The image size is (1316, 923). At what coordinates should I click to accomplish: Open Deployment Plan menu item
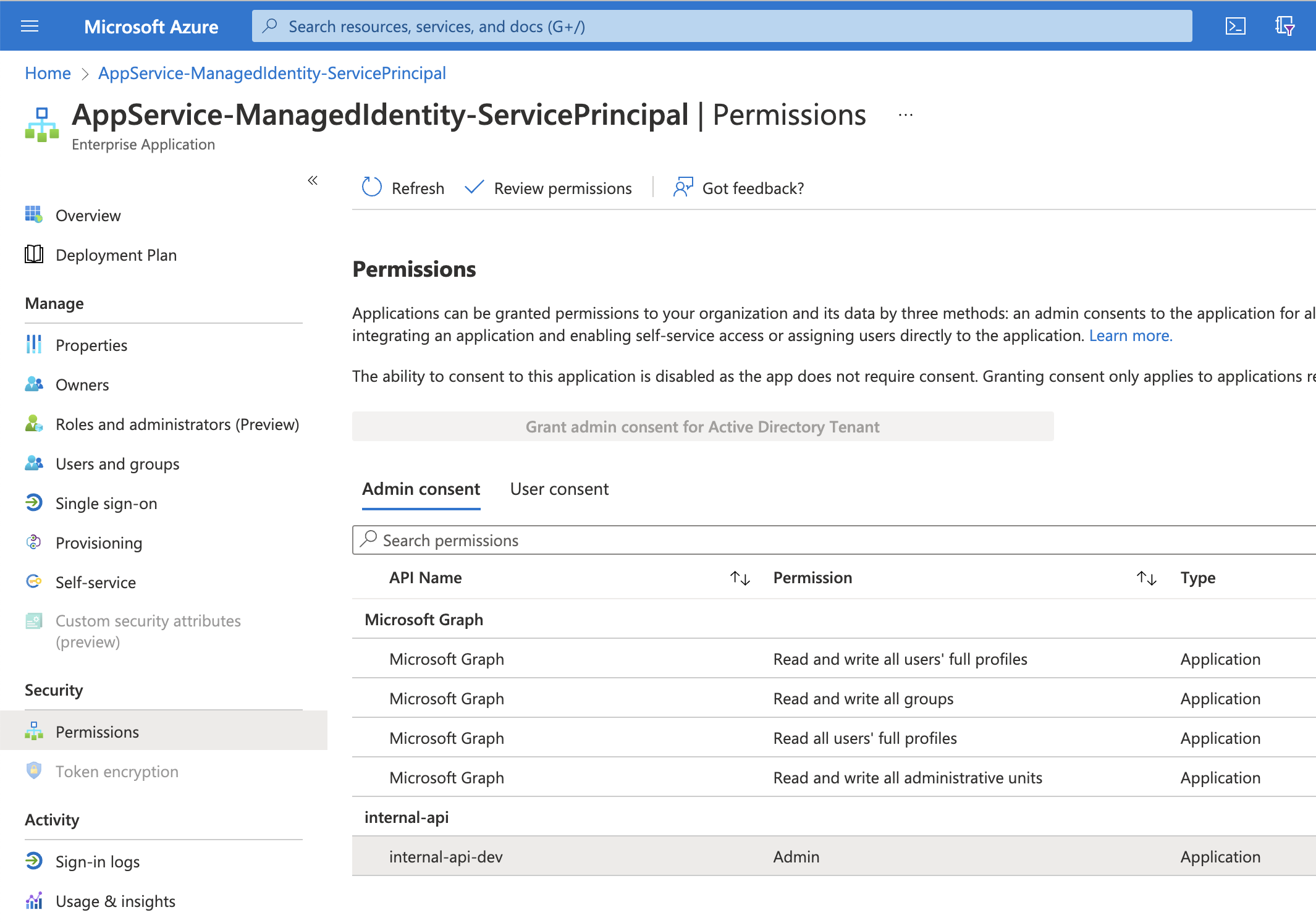pos(116,255)
